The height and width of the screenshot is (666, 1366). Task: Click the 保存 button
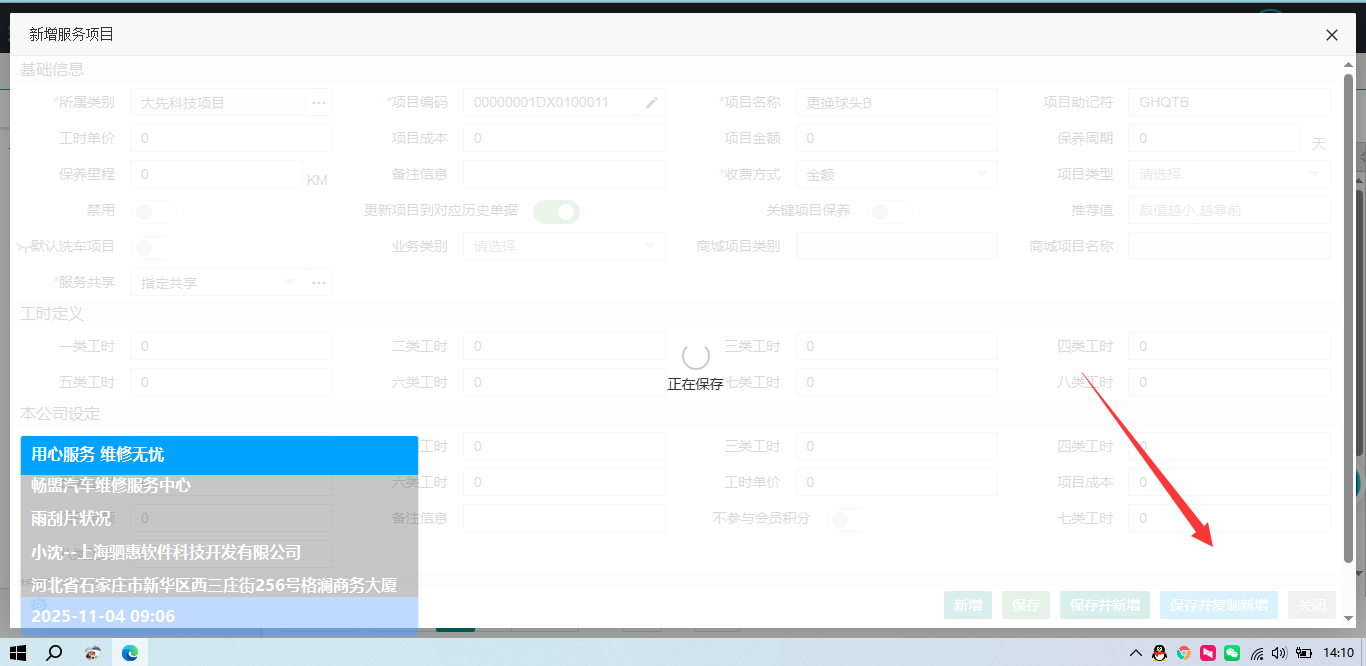click(x=1026, y=605)
